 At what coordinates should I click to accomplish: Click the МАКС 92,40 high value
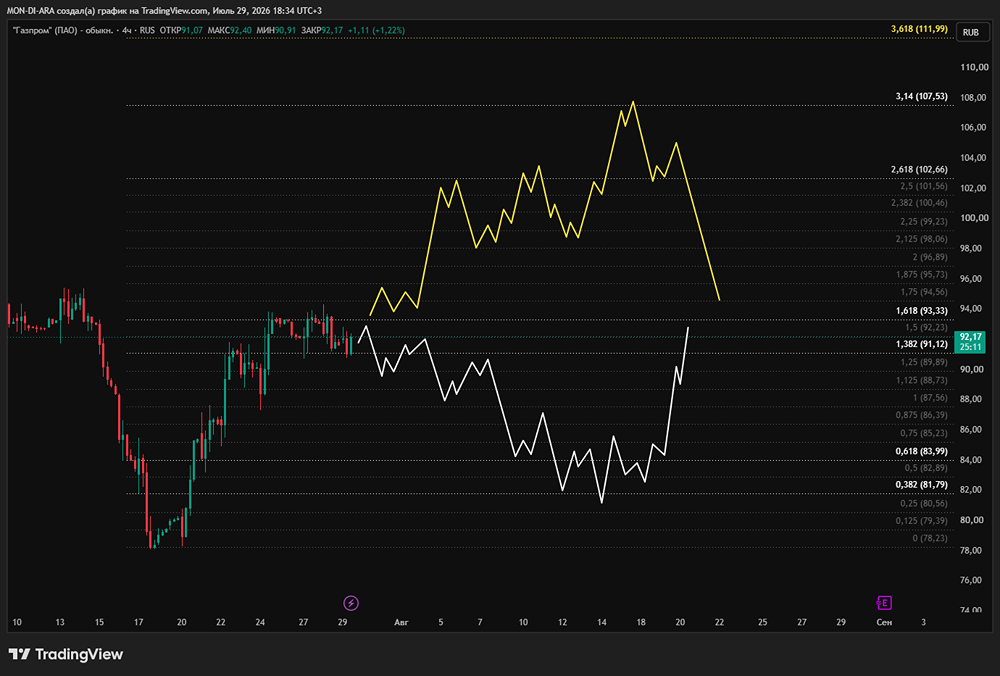pos(230,30)
